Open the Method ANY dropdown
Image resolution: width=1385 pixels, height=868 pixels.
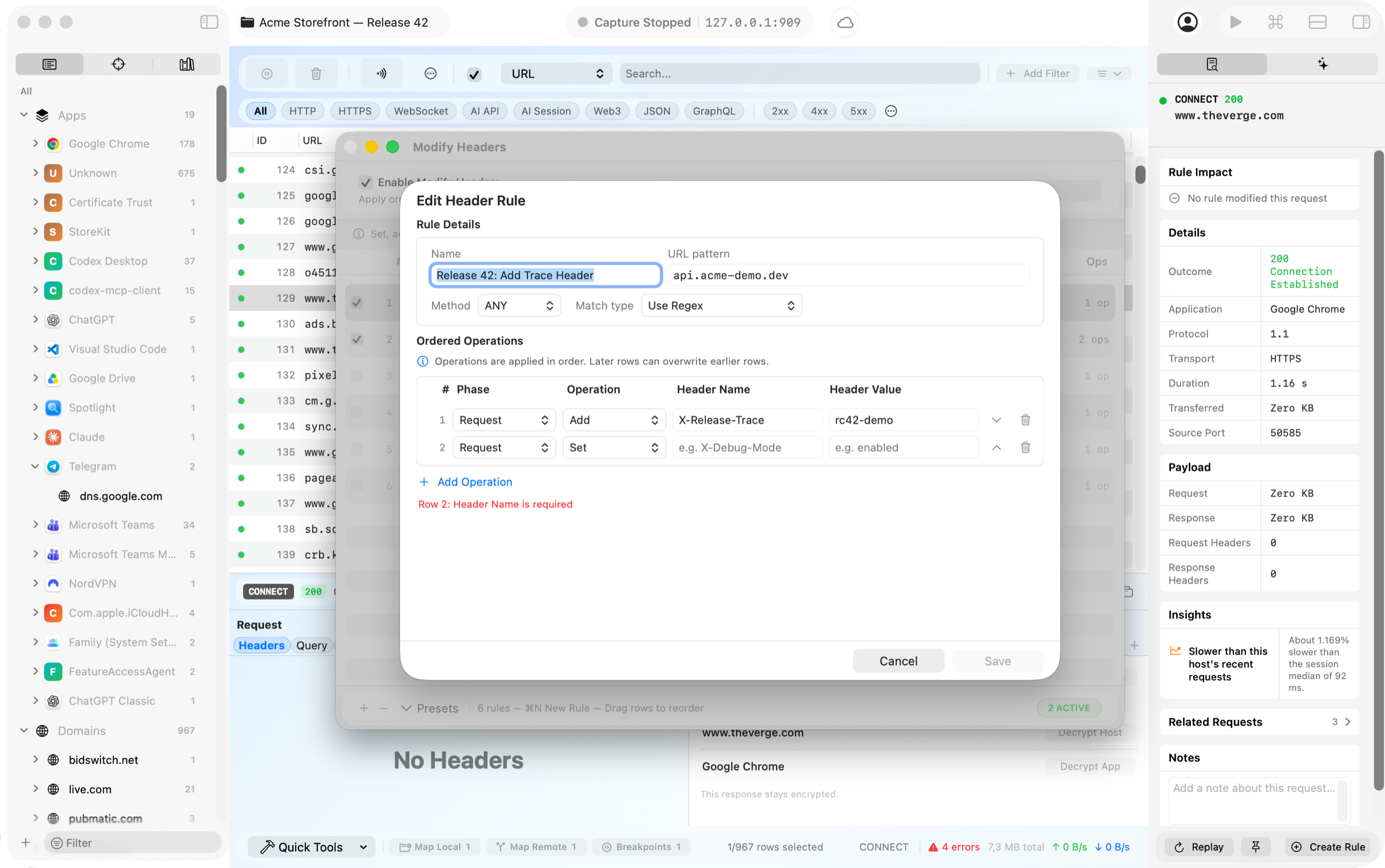coord(519,305)
